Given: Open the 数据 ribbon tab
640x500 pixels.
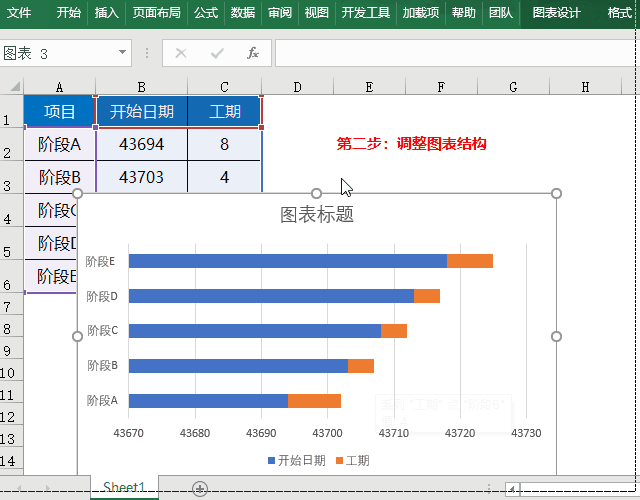Looking at the screenshot, I should pos(243,13).
